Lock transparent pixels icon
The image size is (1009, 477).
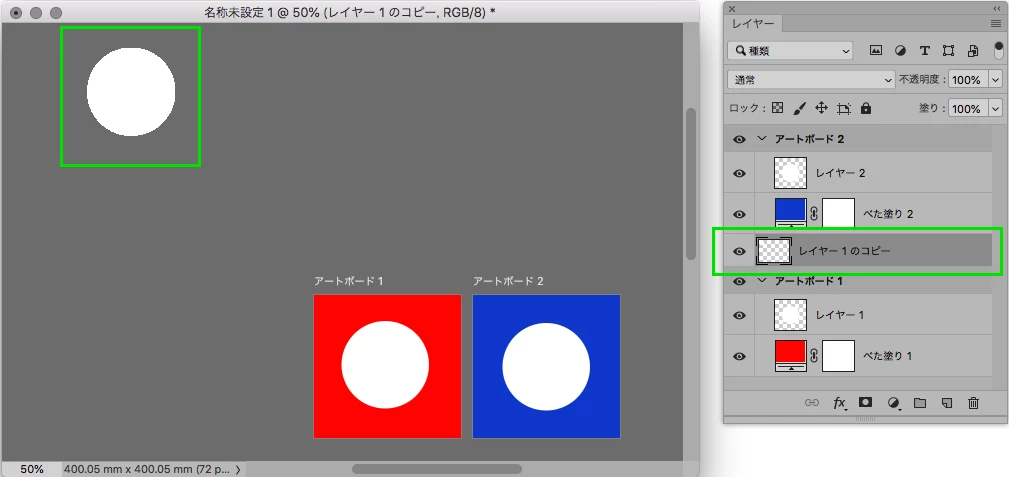tap(777, 108)
